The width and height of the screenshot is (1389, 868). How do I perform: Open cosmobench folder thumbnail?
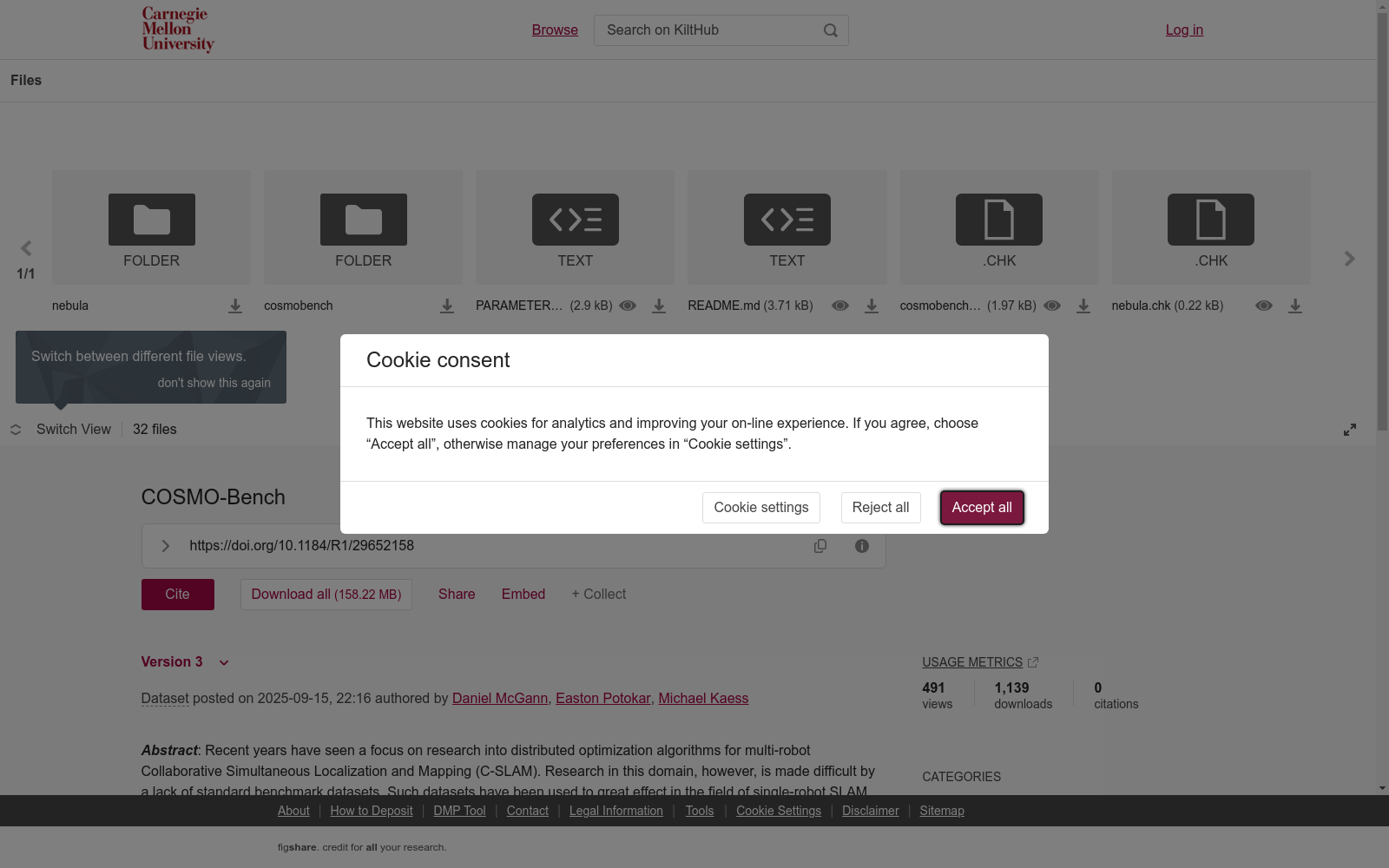tap(363, 227)
